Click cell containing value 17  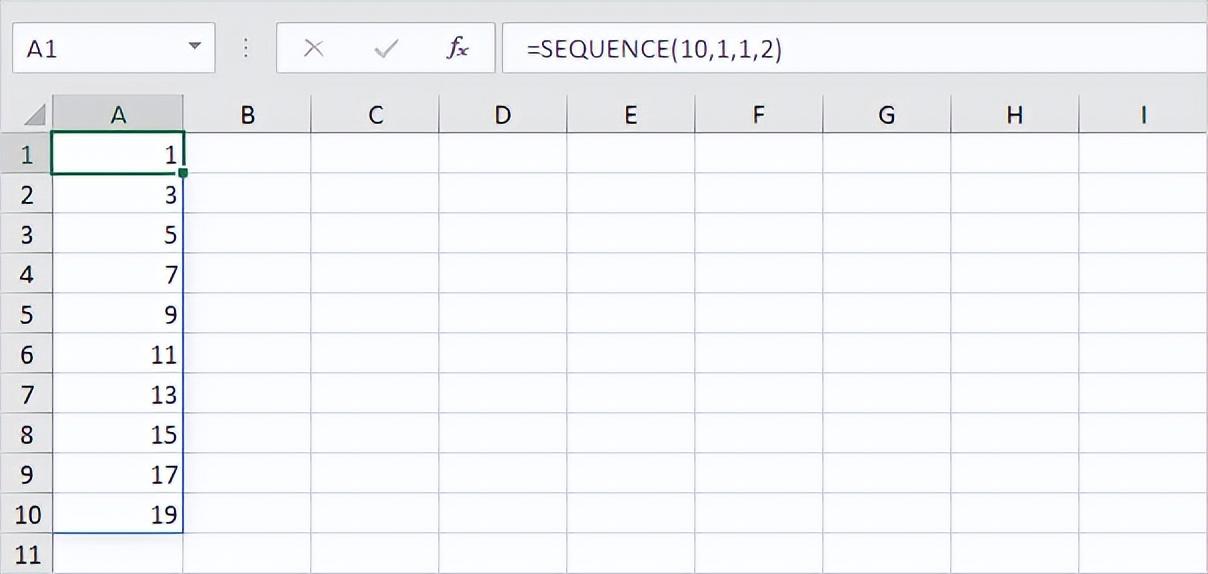pos(118,474)
